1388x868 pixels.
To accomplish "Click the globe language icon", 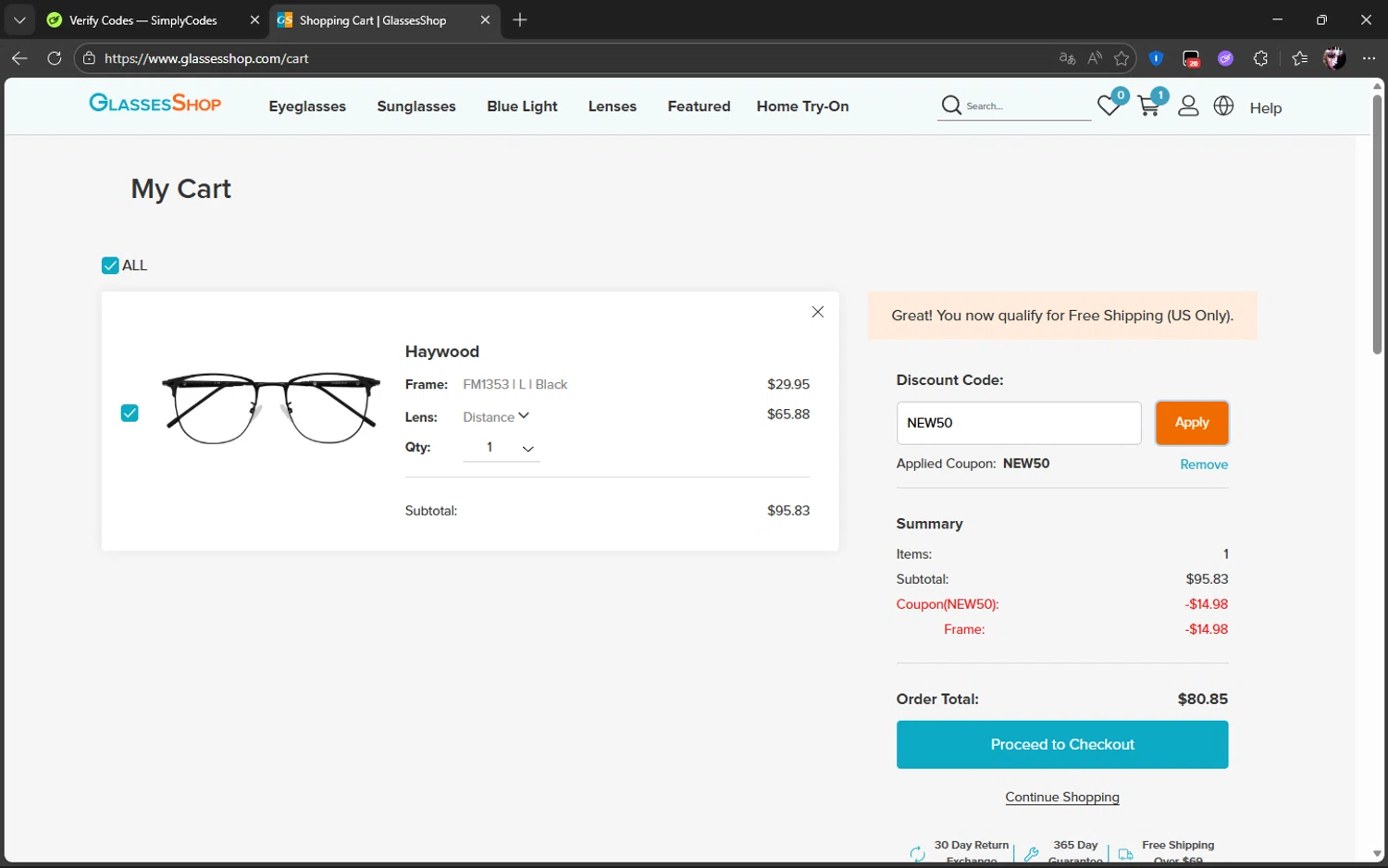I will (x=1223, y=106).
